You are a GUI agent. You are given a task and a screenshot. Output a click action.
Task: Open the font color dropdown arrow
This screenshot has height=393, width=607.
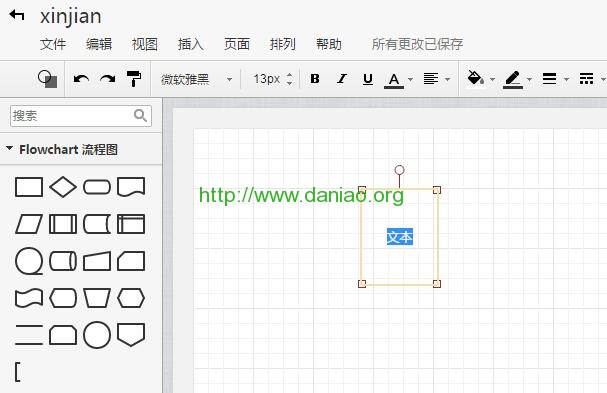pyautogui.click(x=410, y=79)
